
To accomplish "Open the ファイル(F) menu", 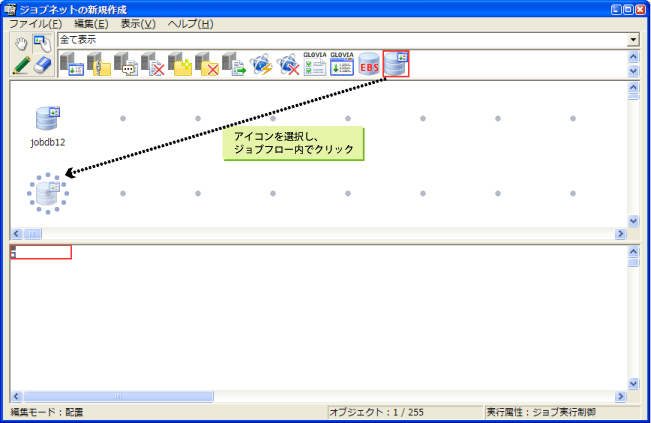I will [x=36, y=24].
